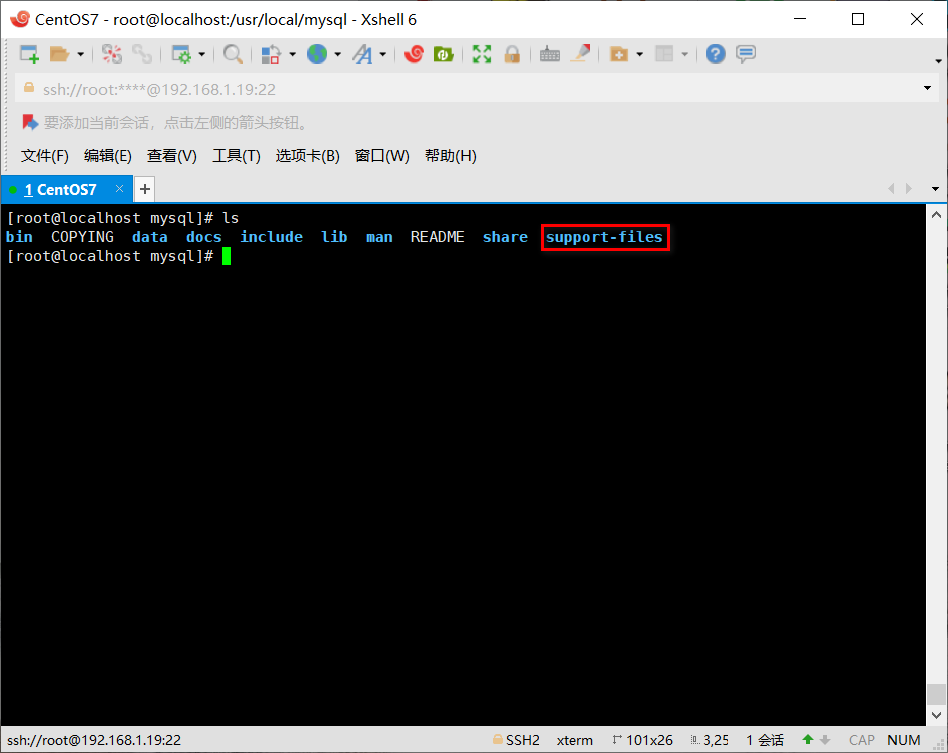Add a new tab with plus button
The image size is (948, 753).
(x=144, y=189)
